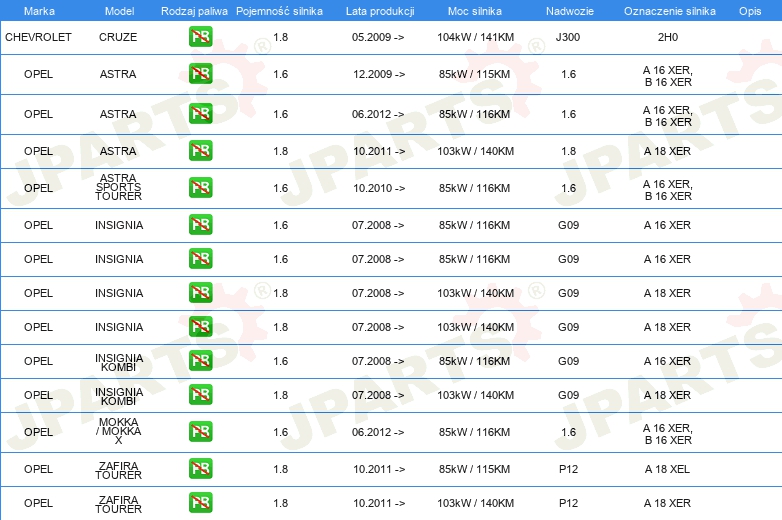Select the CHEVROLET brand cell
The image size is (782, 520).
tap(38, 37)
